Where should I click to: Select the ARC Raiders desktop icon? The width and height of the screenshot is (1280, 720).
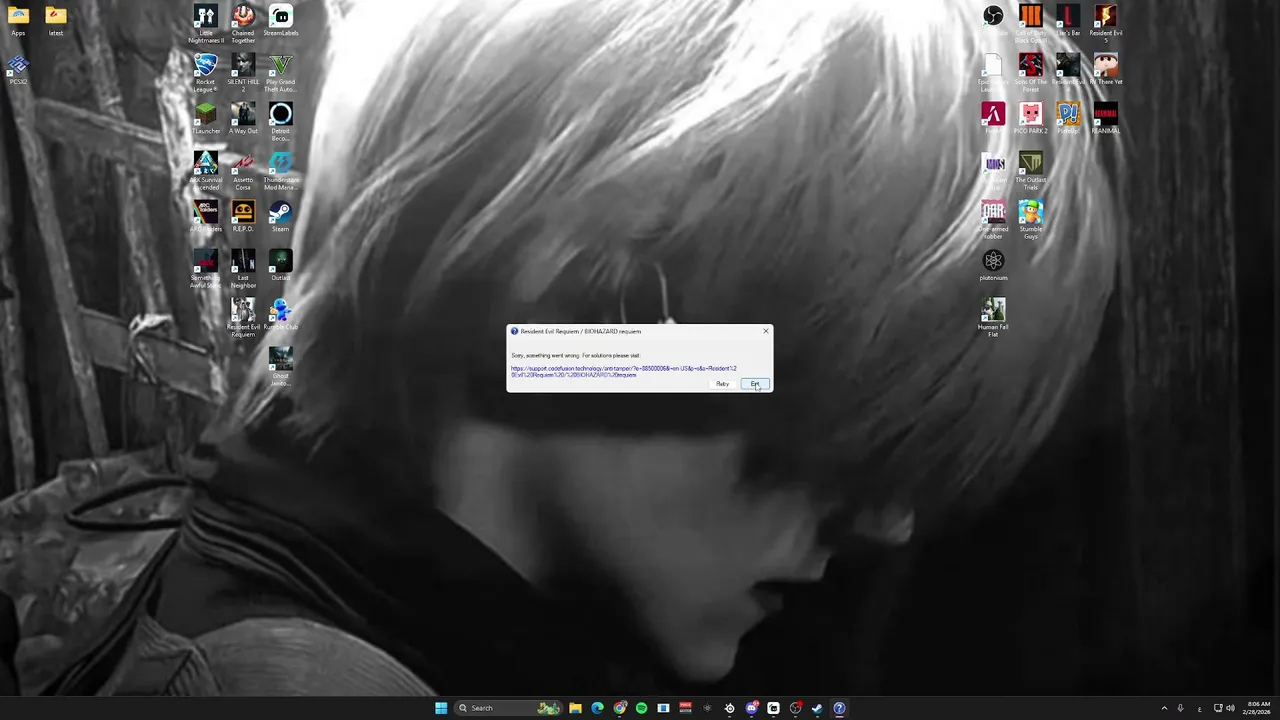[x=206, y=217]
